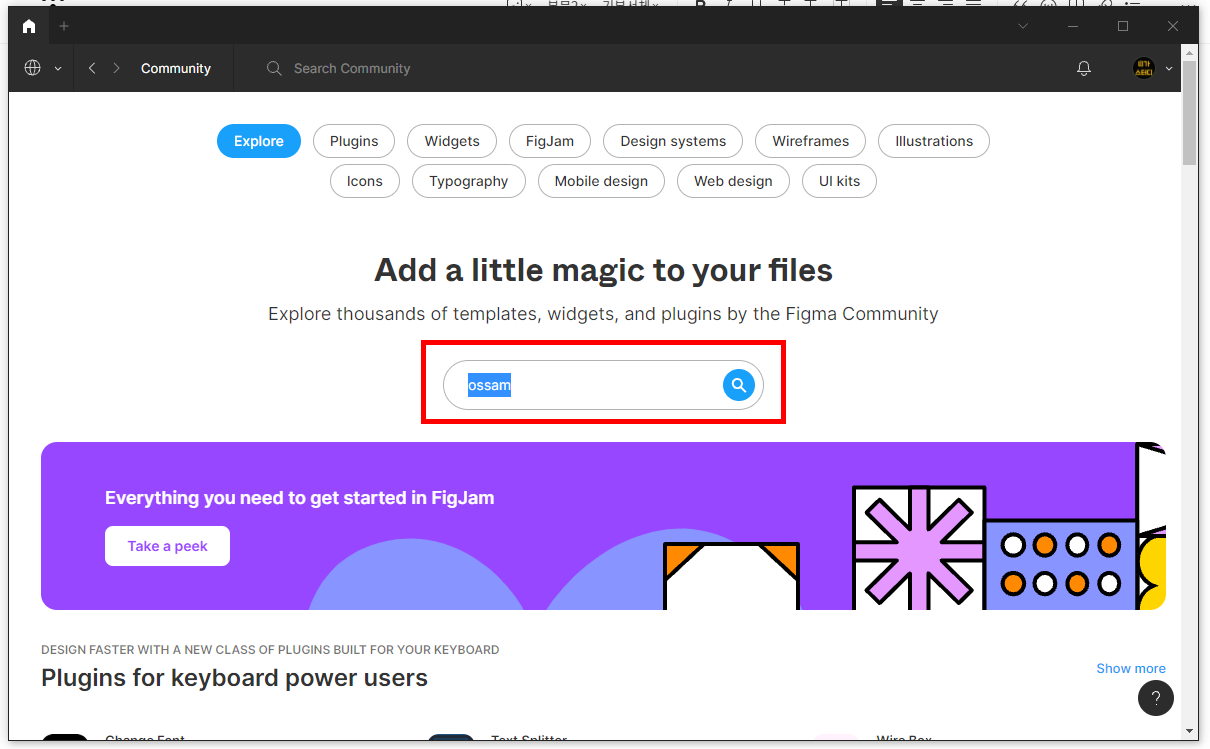
Task: Click the Add a little magic headline
Action: pos(603,270)
